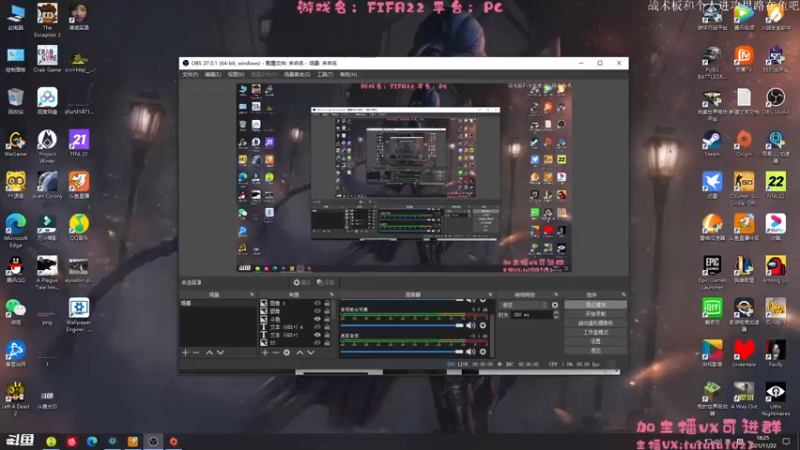The image size is (800, 450).
Task: Mute the -0.1 dB mixer channel
Action: 470,352
